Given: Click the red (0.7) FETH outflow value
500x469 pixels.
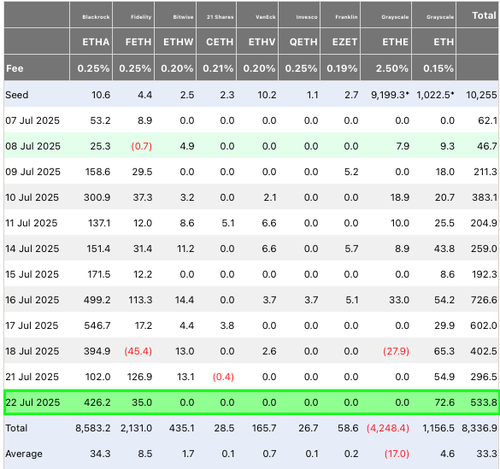Looking at the screenshot, I should click(x=141, y=146).
